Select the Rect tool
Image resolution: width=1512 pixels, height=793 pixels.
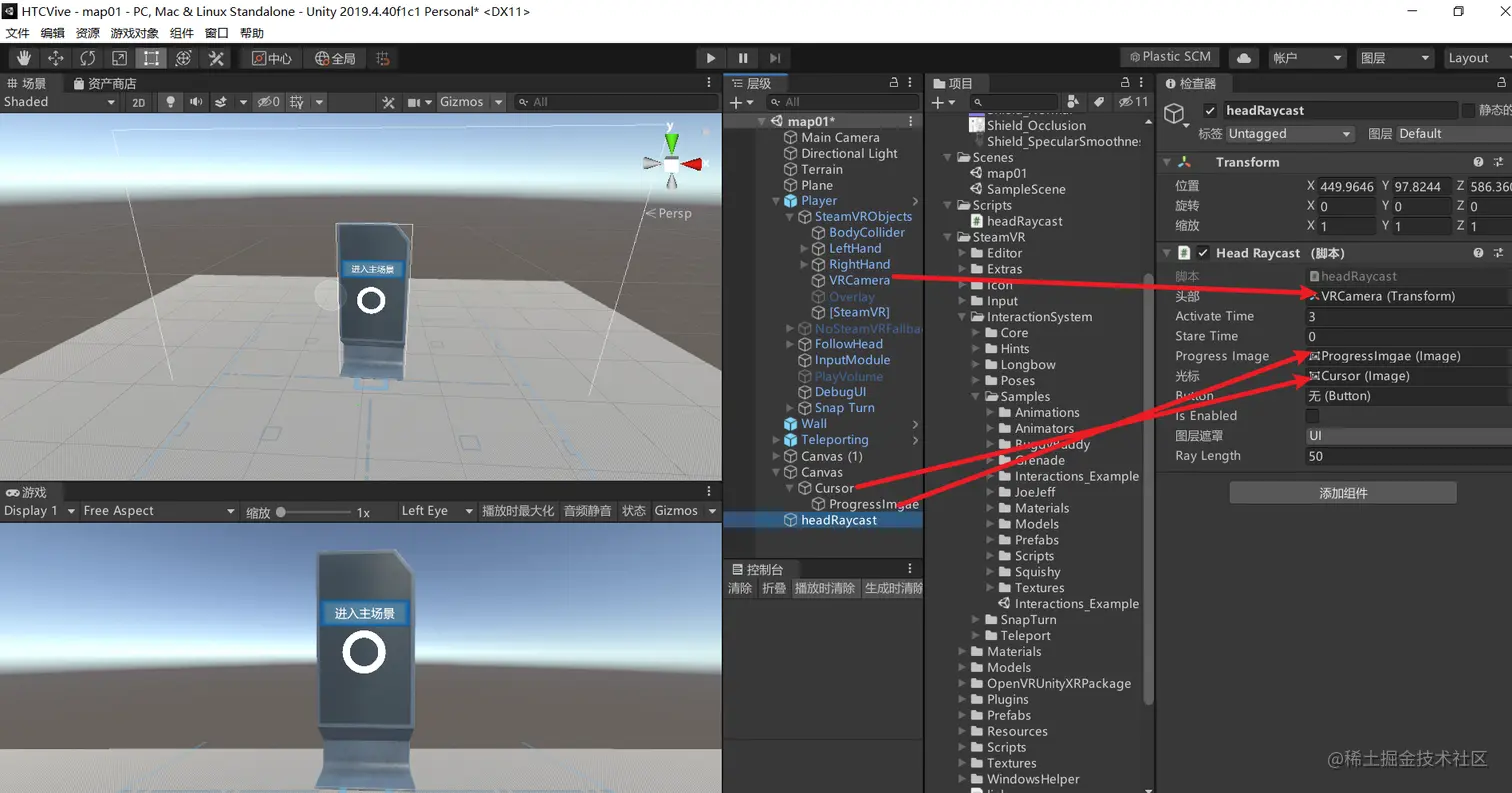tap(151, 58)
